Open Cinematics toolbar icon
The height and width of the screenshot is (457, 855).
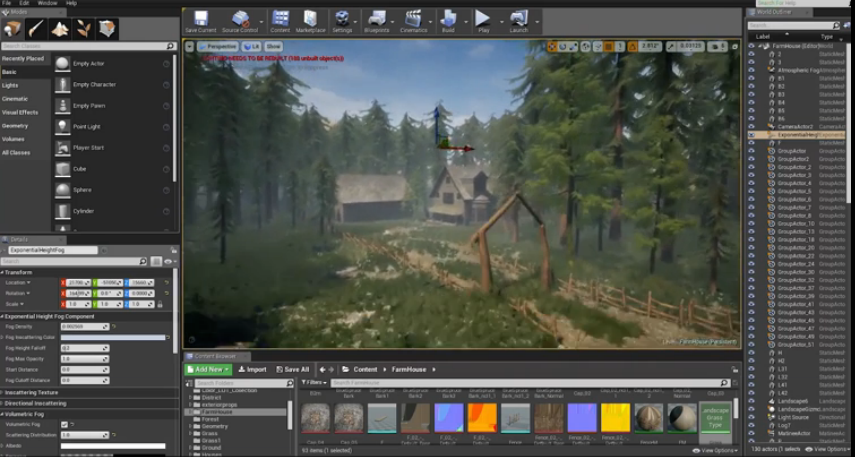point(413,21)
